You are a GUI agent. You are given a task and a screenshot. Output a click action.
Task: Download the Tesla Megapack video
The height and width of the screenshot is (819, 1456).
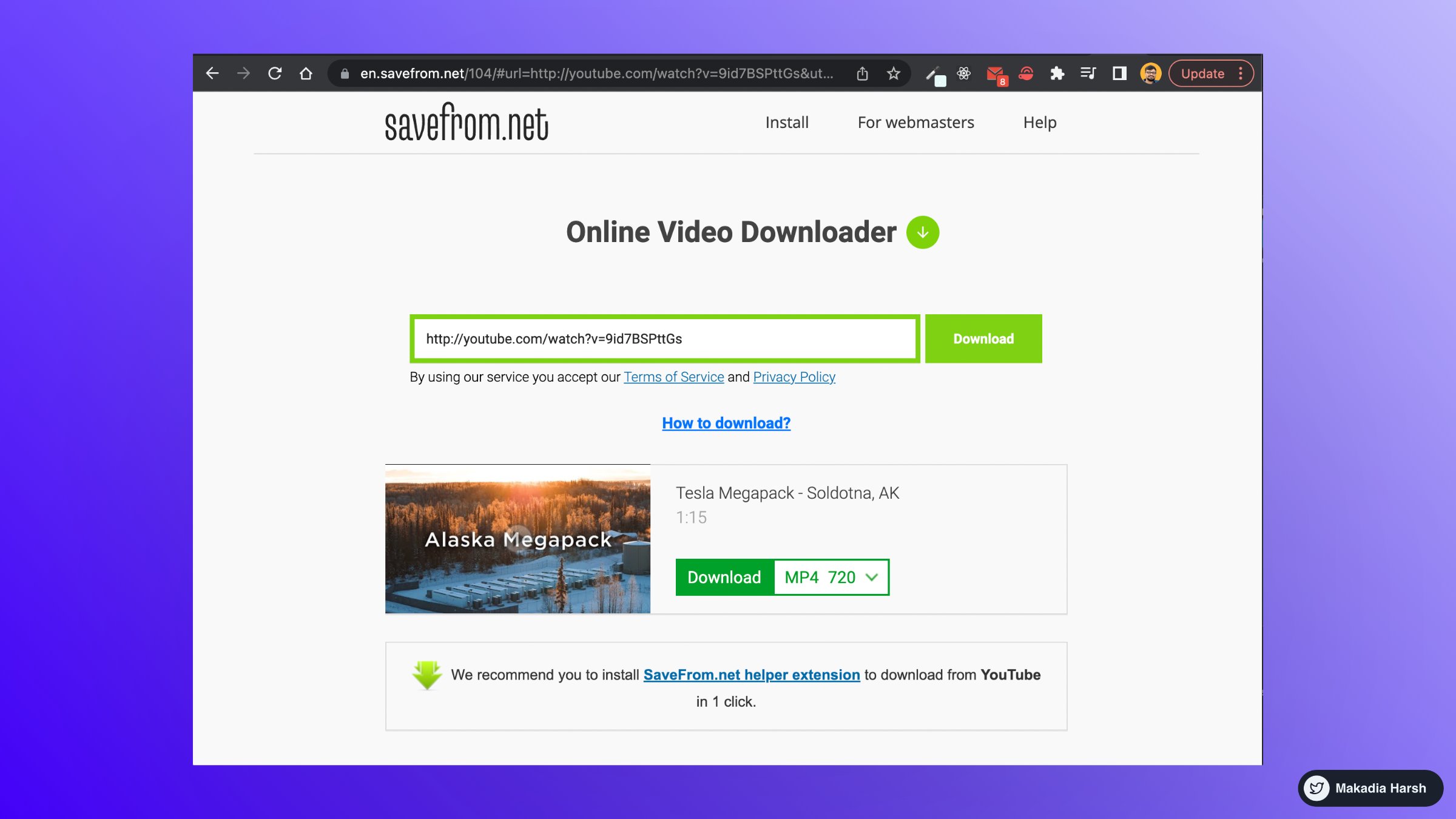[724, 577]
